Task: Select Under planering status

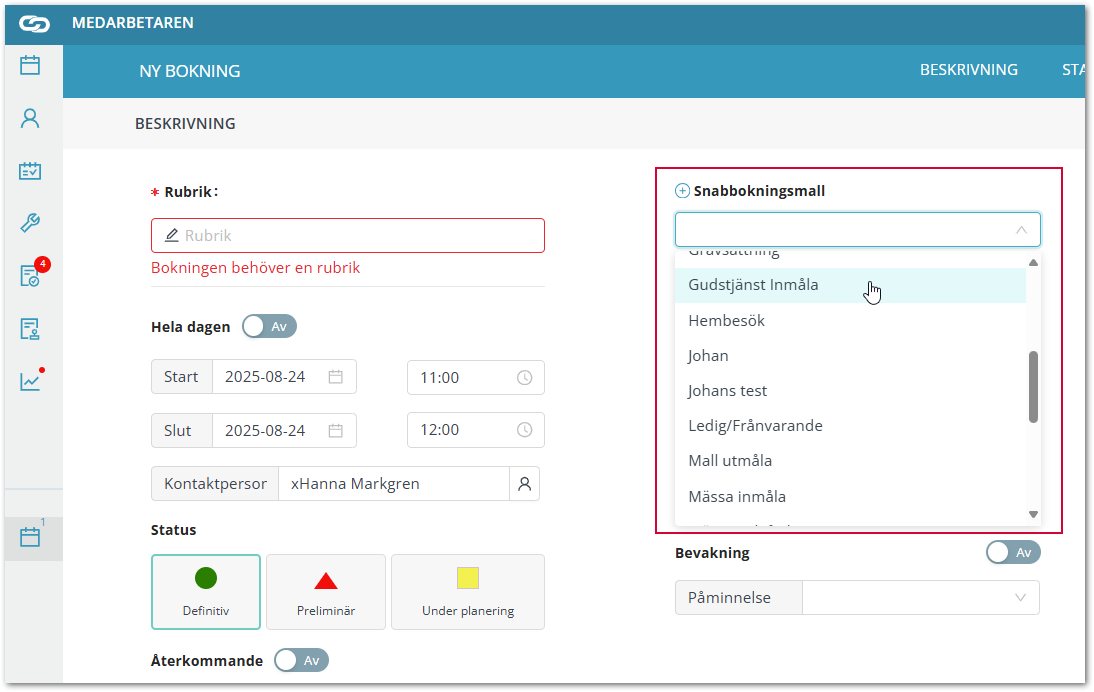Action: point(468,592)
